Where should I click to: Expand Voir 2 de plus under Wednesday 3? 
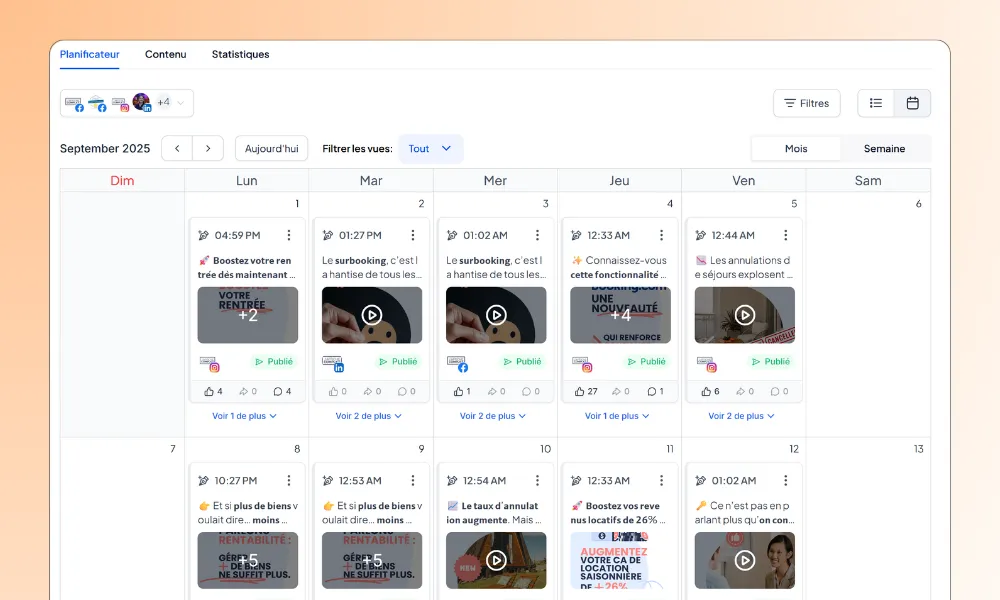pyautogui.click(x=493, y=416)
